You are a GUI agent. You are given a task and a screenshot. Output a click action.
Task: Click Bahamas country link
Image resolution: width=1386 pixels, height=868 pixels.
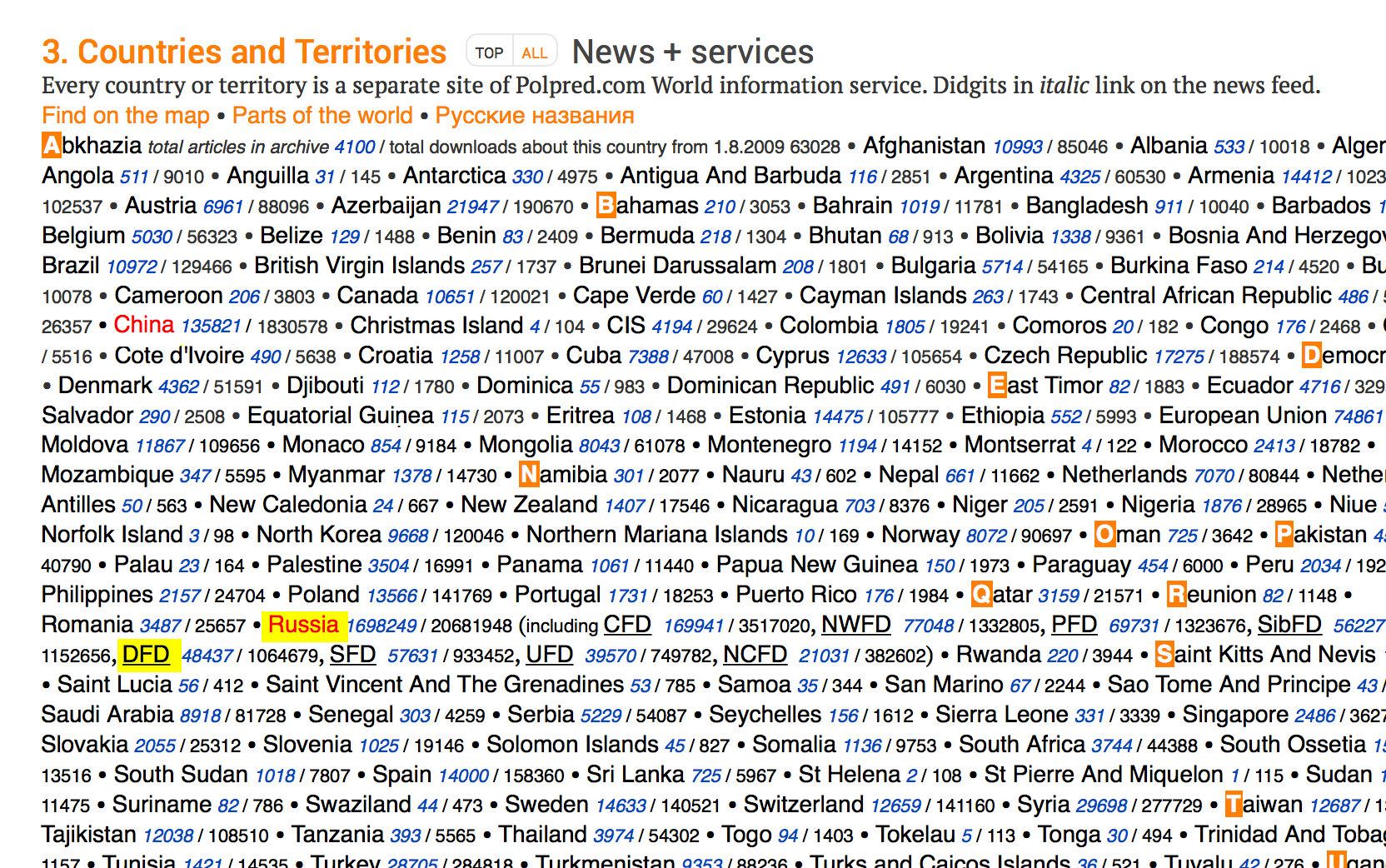pos(647,206)
